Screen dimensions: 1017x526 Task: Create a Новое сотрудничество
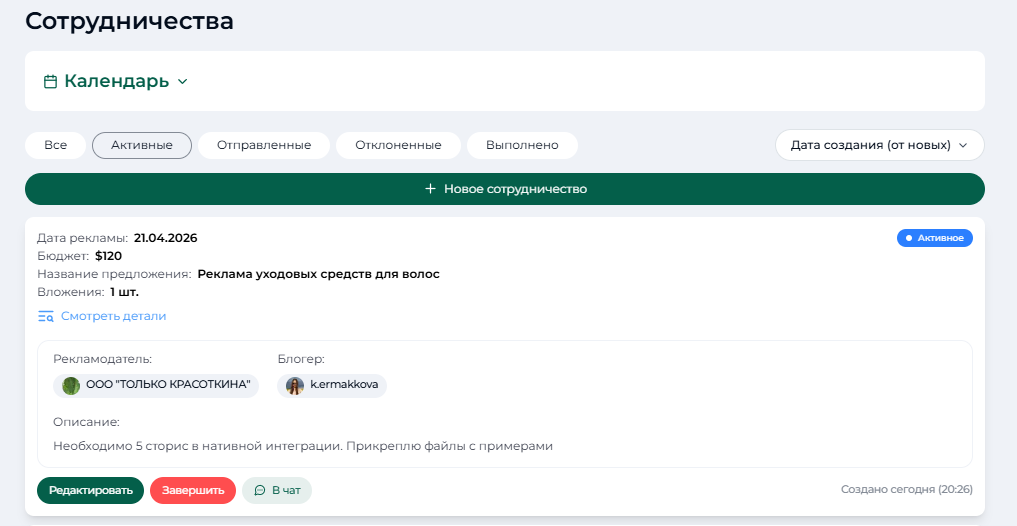[x=505, y=189]
